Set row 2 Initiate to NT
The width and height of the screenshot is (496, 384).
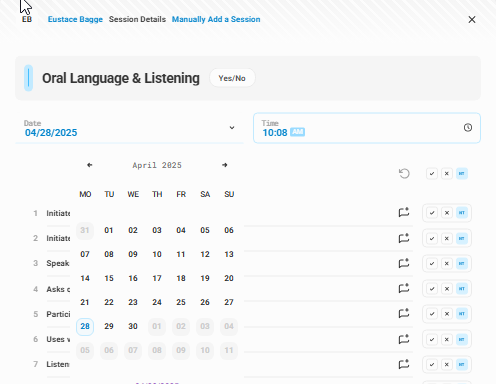pyautogui.click(x=462, y=238)
